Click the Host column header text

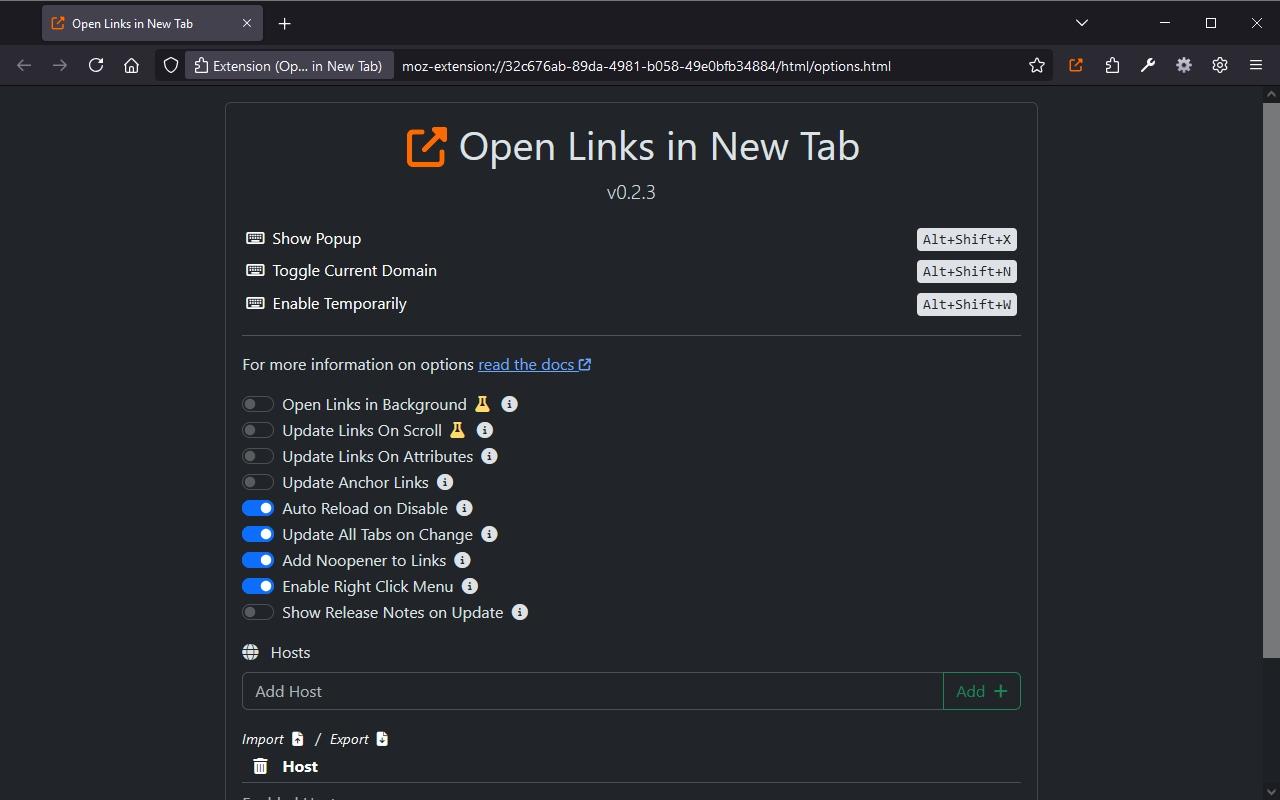coord(300,766)
